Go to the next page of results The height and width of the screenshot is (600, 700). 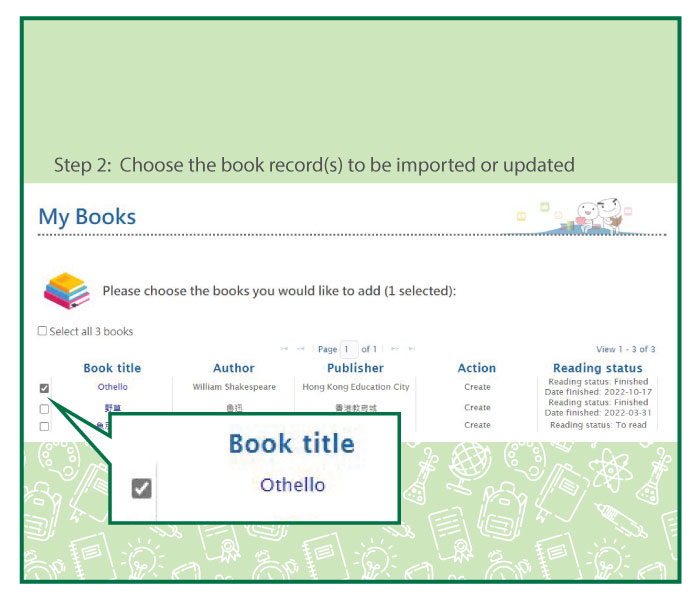tap(394, 349)
